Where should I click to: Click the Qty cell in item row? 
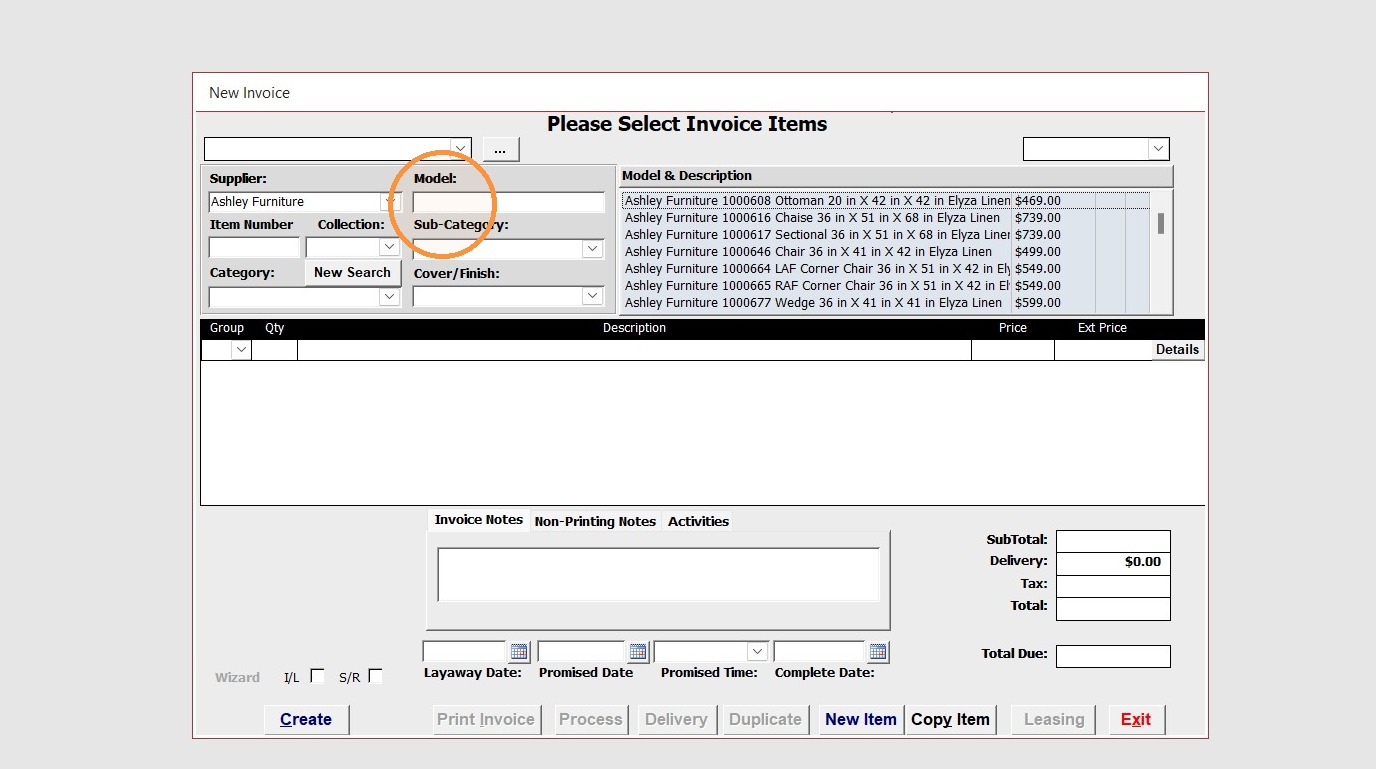274,350
